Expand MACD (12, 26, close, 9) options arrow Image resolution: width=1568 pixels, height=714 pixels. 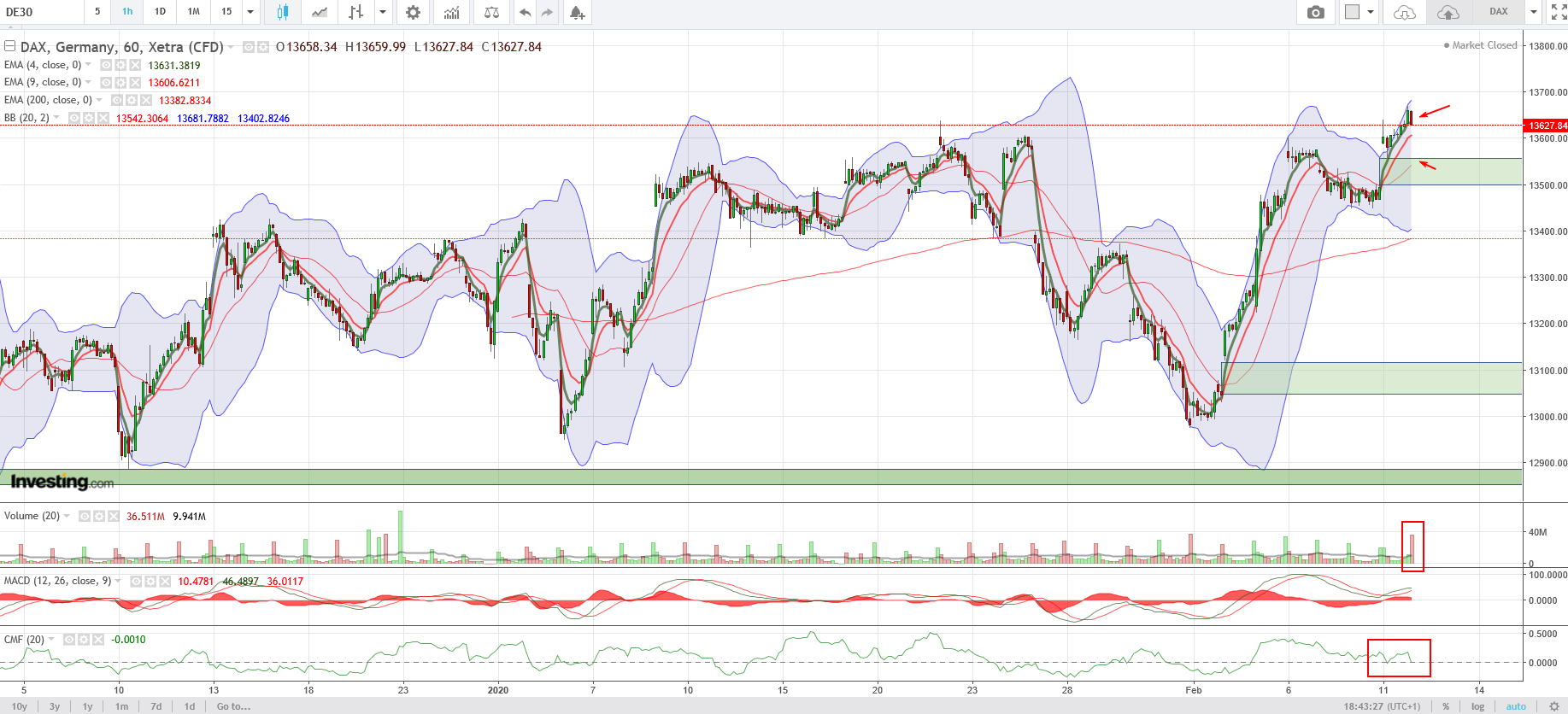tap(118, 581)
